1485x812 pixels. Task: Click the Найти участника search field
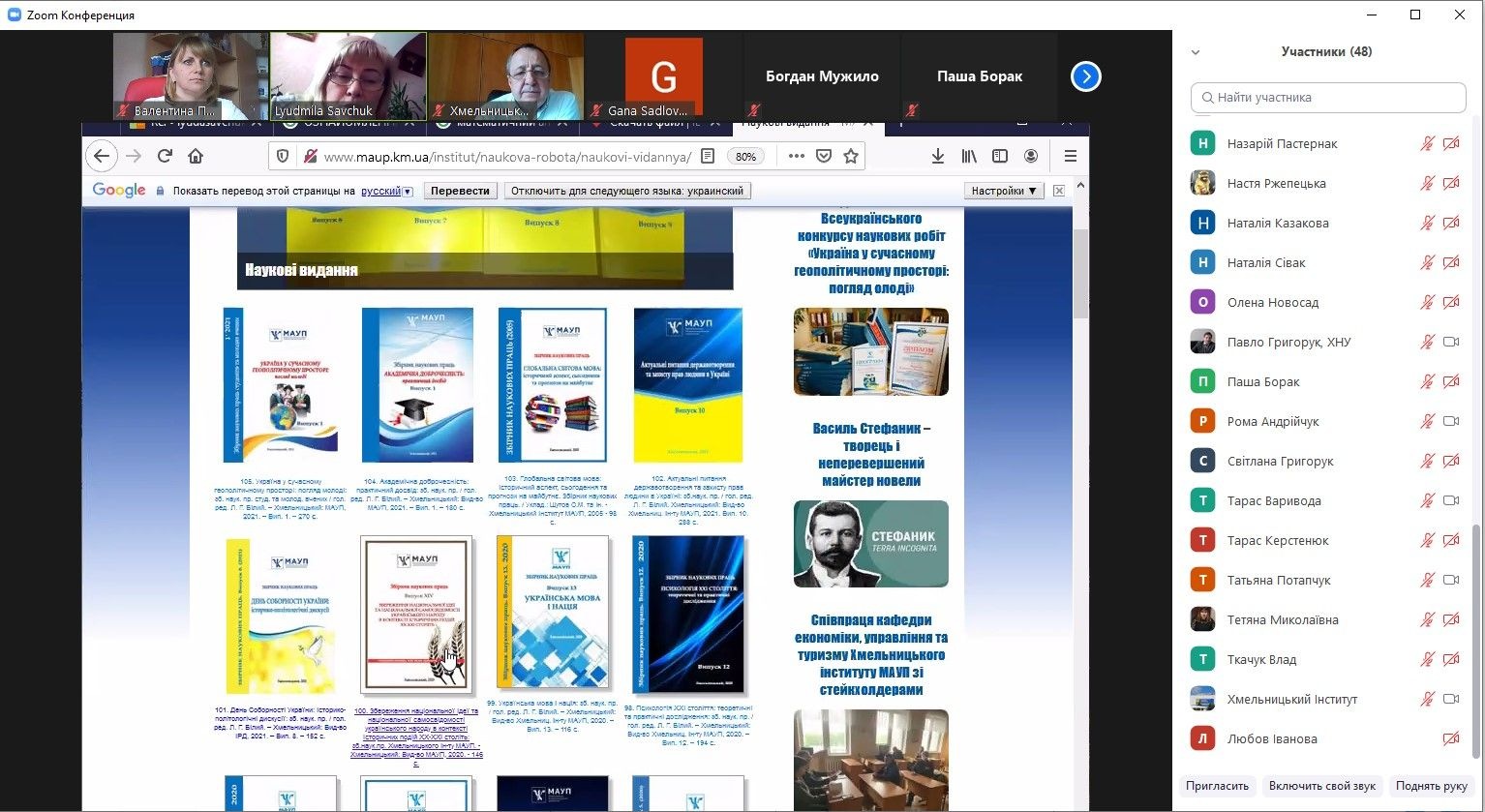(x=1328, y=98)
